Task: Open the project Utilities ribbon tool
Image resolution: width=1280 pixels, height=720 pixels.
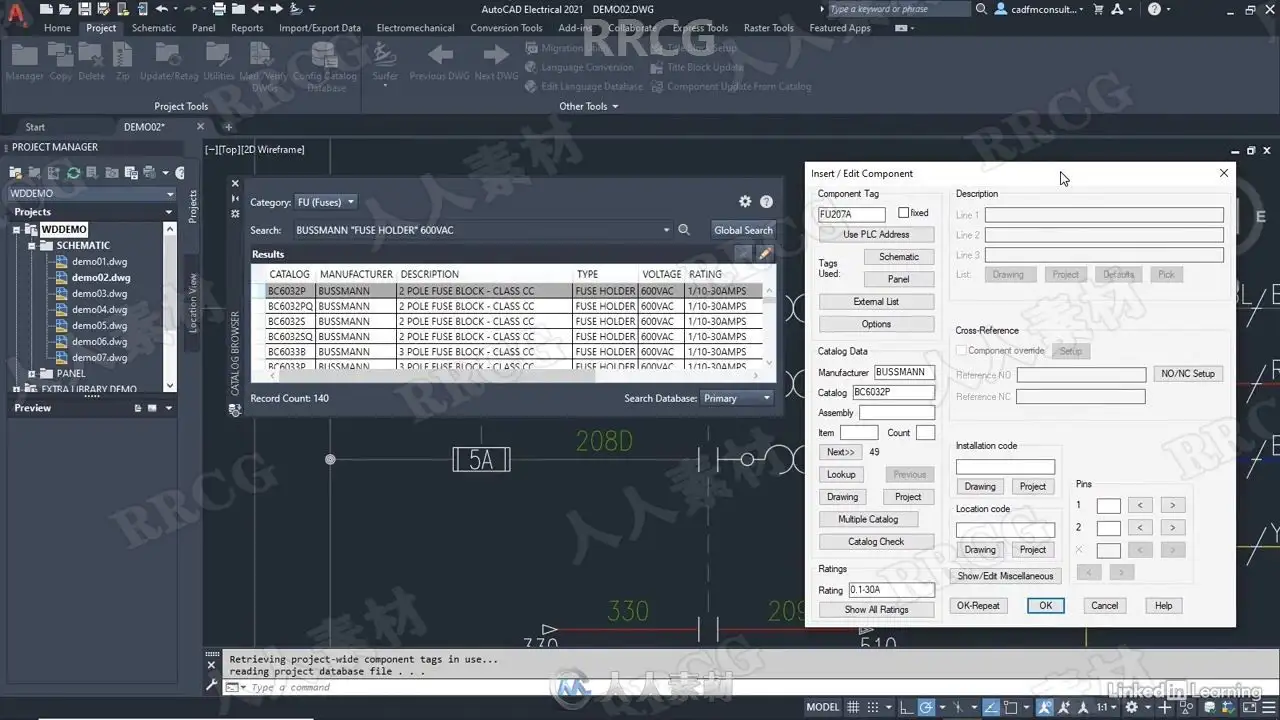Action: click(x=219, y=62)
